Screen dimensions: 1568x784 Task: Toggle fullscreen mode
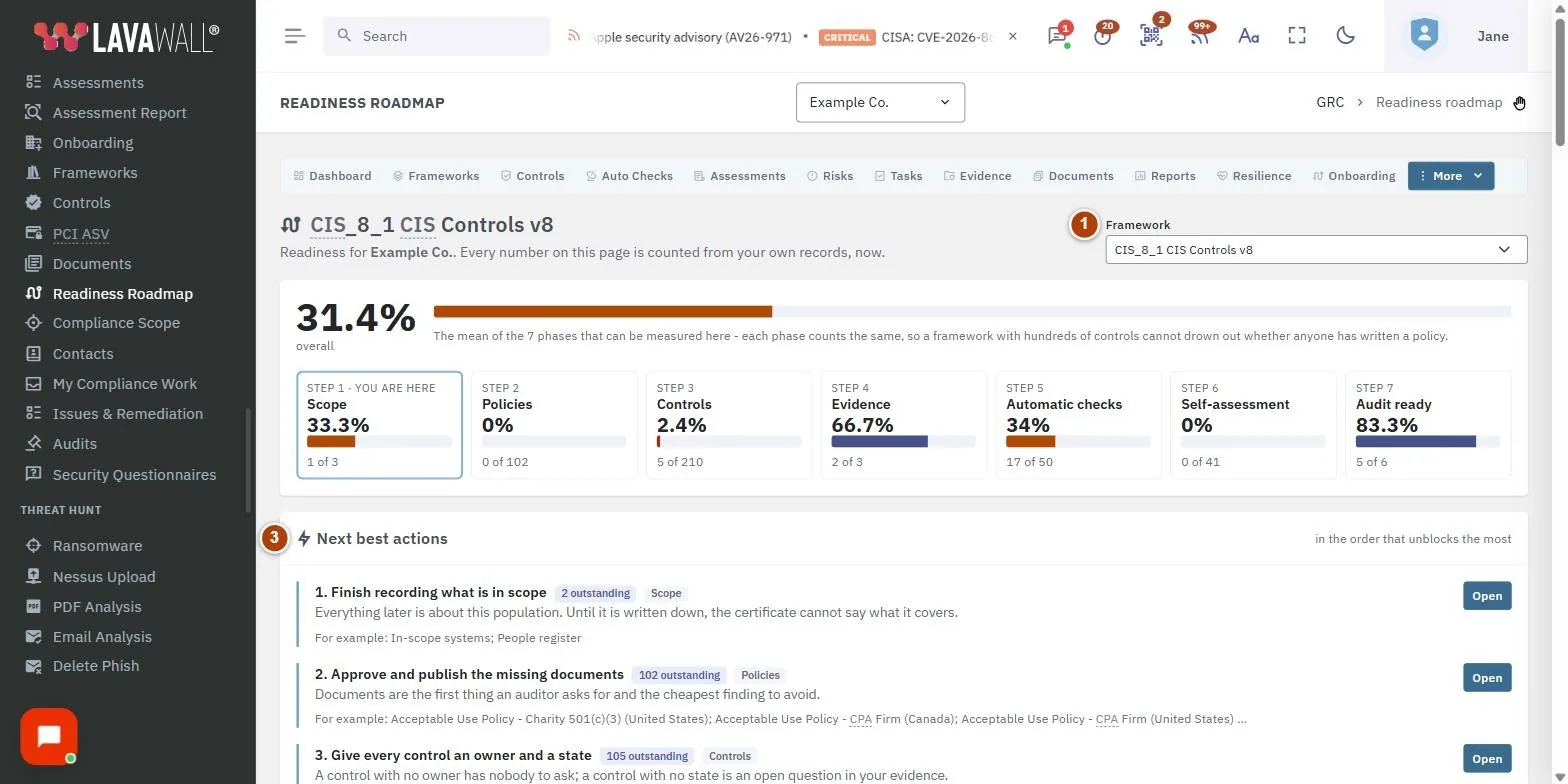click(1297, 36)
